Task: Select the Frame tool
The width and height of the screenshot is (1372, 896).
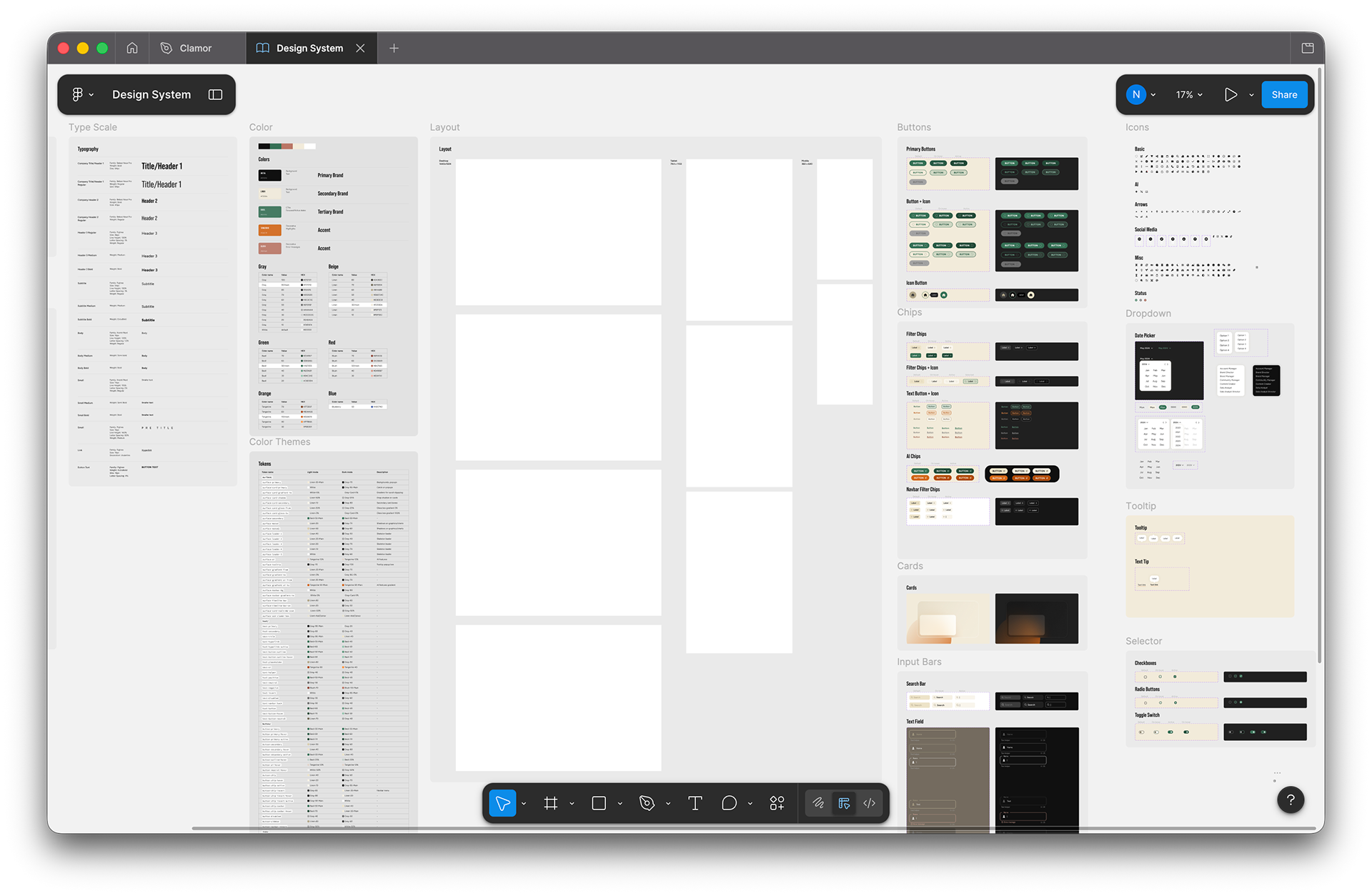Action: tap(550, 803)
